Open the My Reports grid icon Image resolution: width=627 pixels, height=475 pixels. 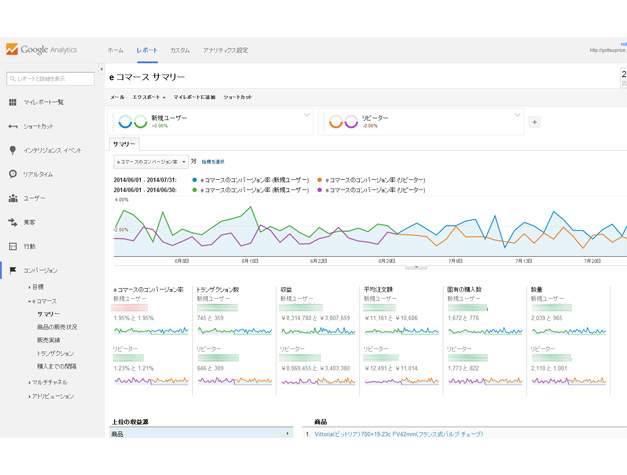click(x=13, y=102)
